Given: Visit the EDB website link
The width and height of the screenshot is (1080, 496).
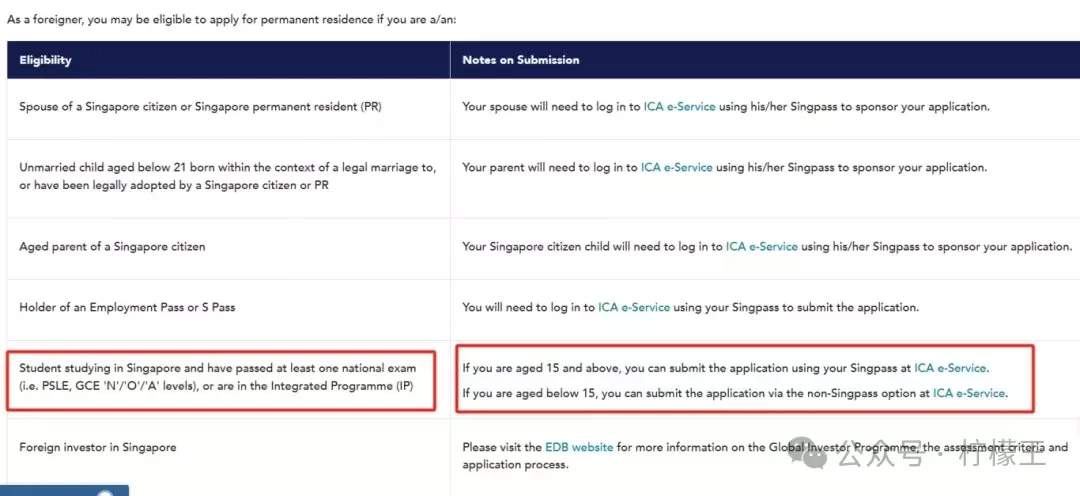Looking at the screenshot, I should pos(579,447).
